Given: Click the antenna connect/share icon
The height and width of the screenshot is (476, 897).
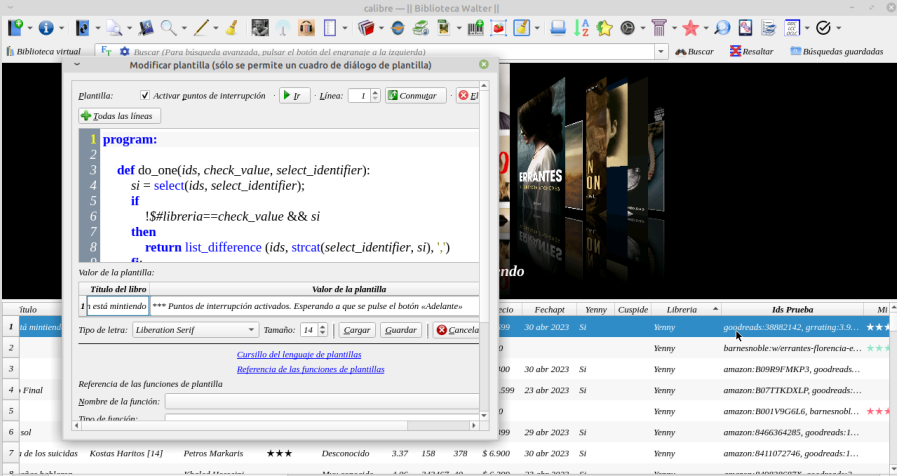Looking at the screenshot, I should click(x=283, y=27).
